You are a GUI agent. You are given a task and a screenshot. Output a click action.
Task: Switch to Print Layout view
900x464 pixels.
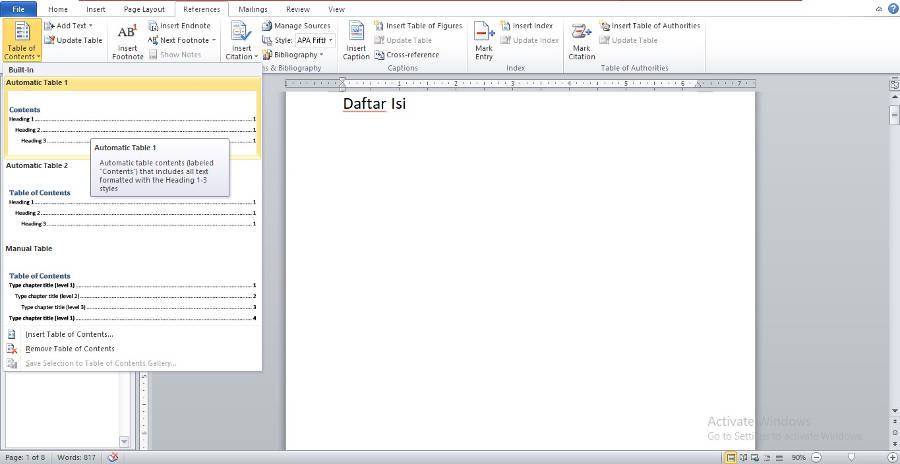[x=731, y=458]
